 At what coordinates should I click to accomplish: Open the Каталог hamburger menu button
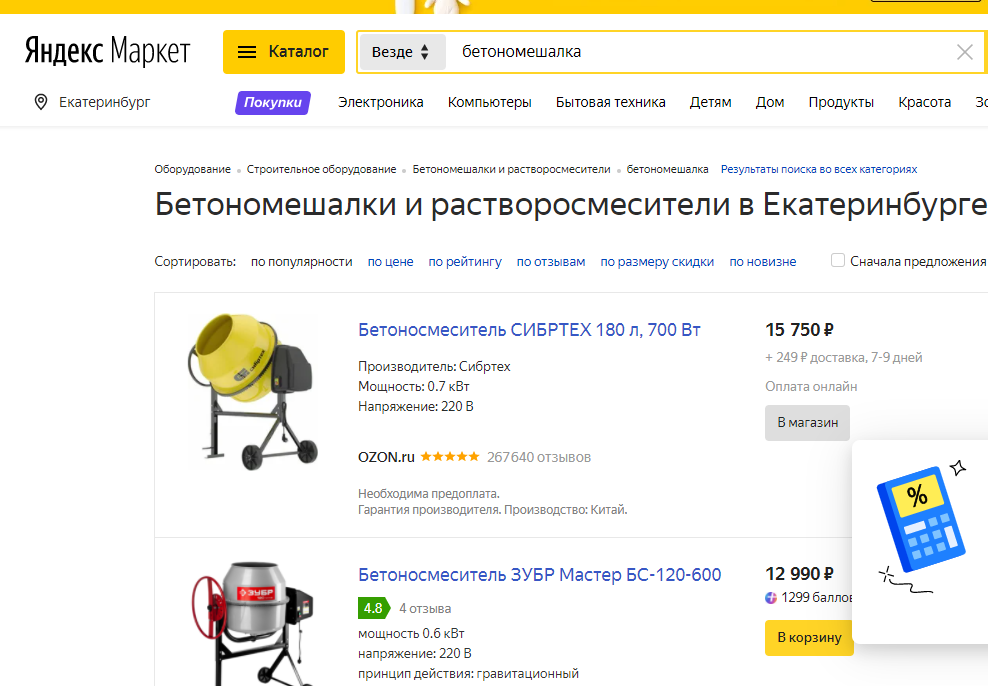click(284, 52)
